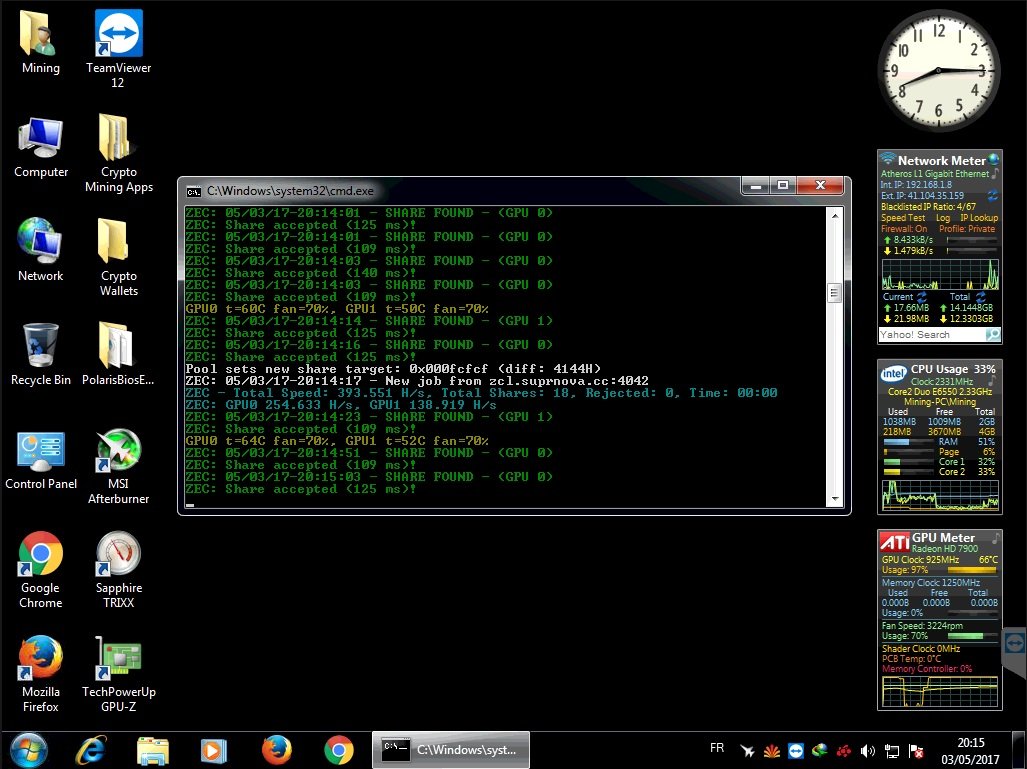Refresh the external IP in Network Meter
Viewport: 1027px width, 769px height.
[992, 196]
